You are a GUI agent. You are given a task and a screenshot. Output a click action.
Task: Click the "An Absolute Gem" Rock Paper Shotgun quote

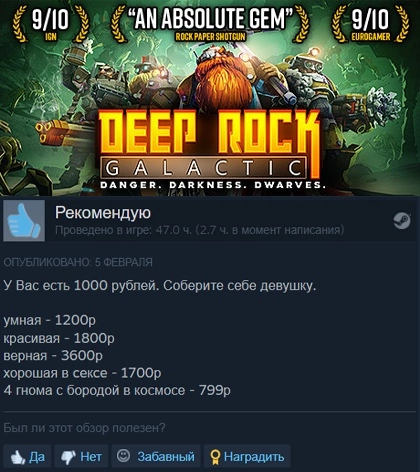[210, 23]
